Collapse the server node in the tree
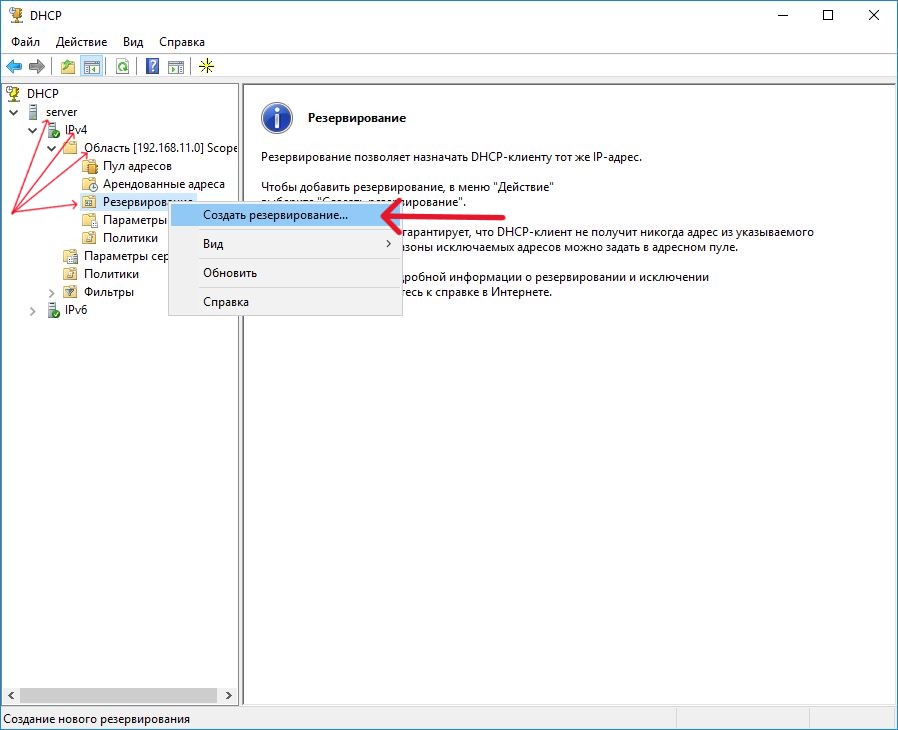 14,112
